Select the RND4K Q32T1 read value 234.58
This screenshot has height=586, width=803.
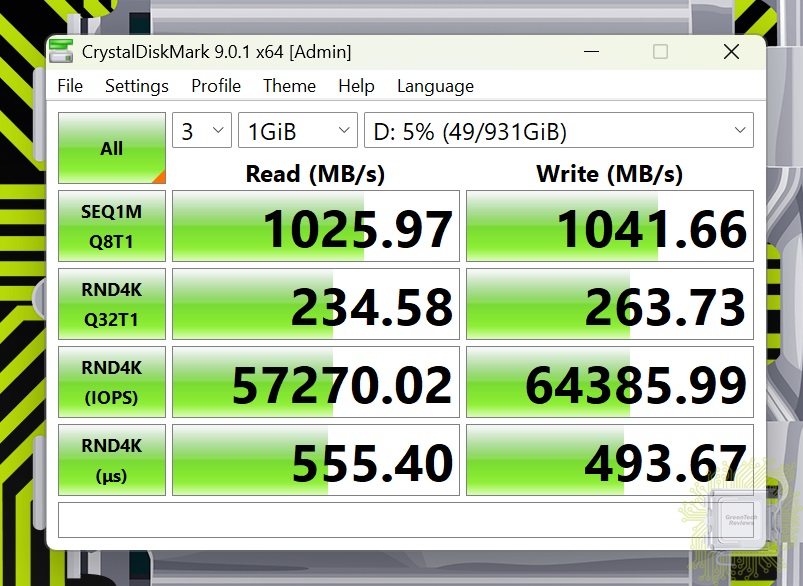click(x=316, y=304)
